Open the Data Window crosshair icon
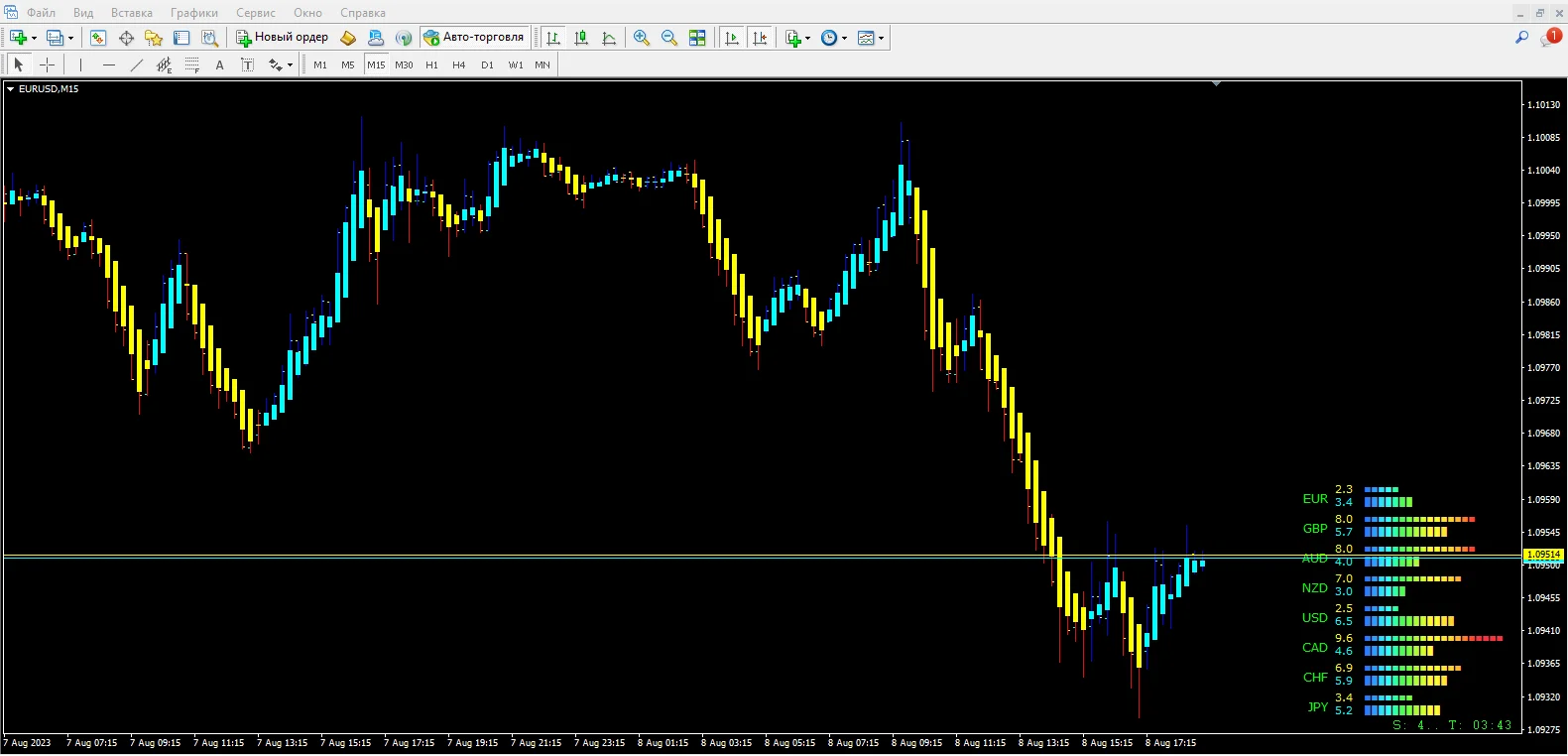The image size is (1568, 756). coord(126,38)
